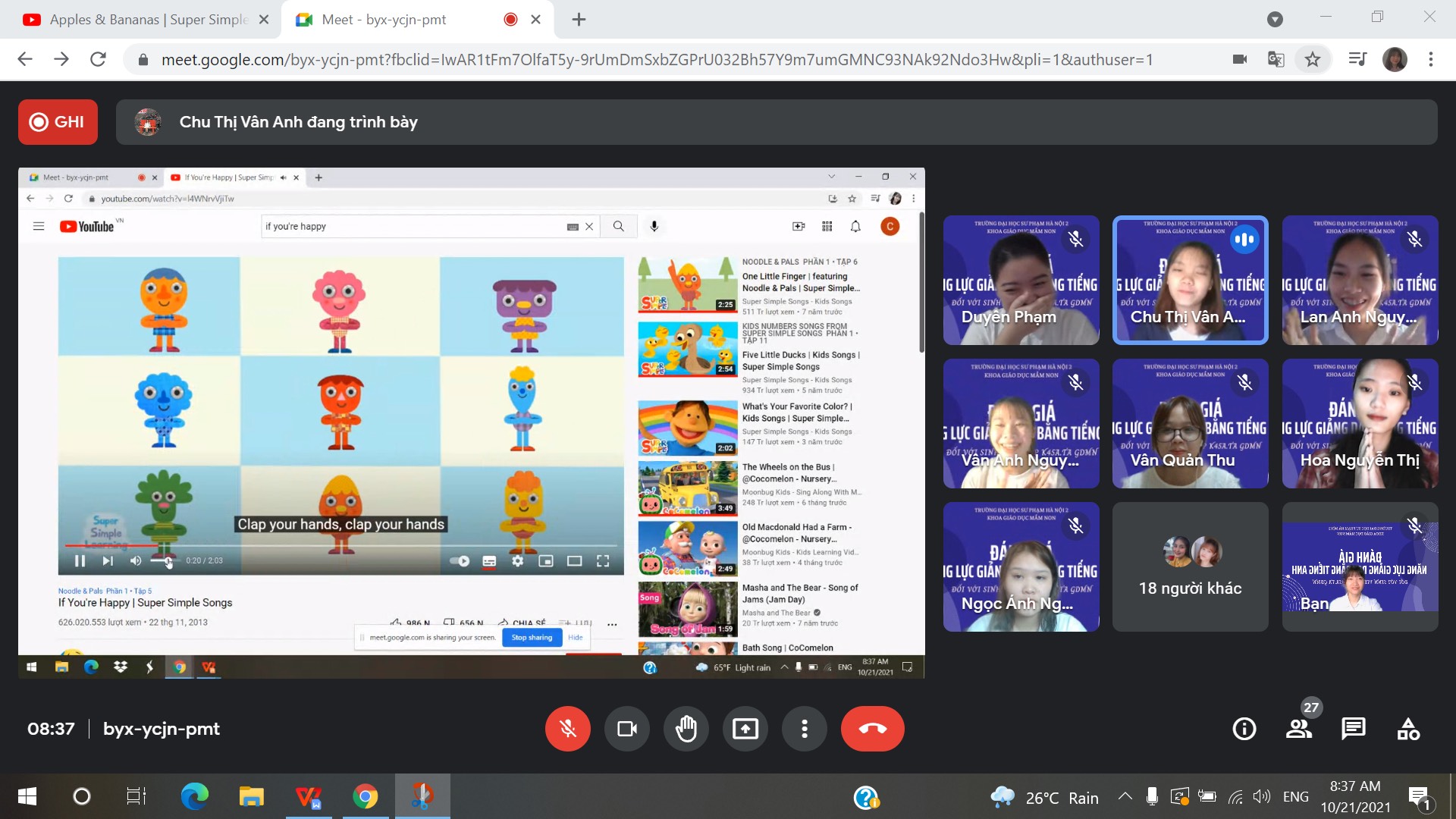This screenshot has width=1456, height=819.
Task: Open the Present now screen share button
Action: click(745, 729)
